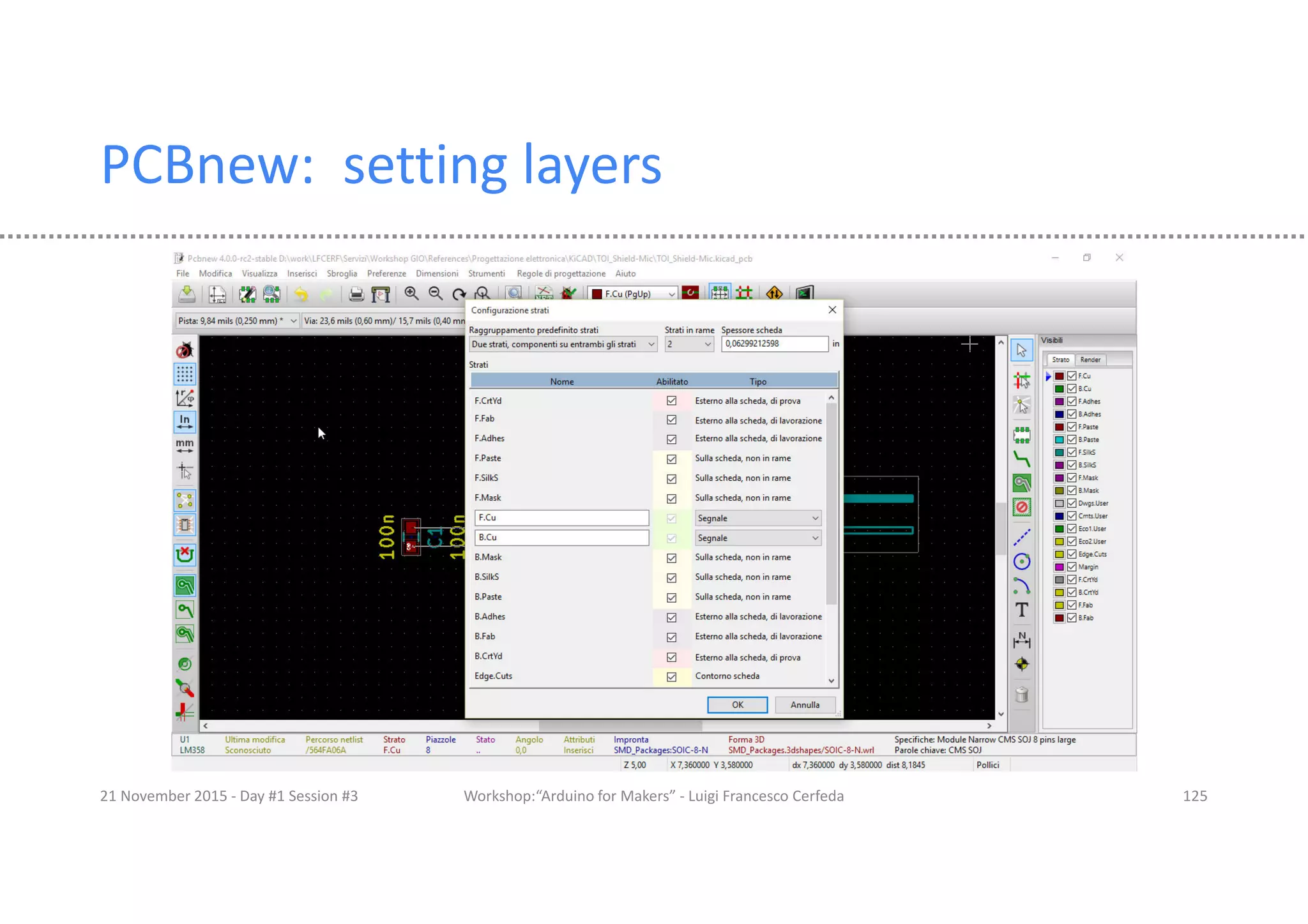This screenshot has height=924, width=1308.
Task: Click the zoom in magnifier icon
Action: [412, 294]
